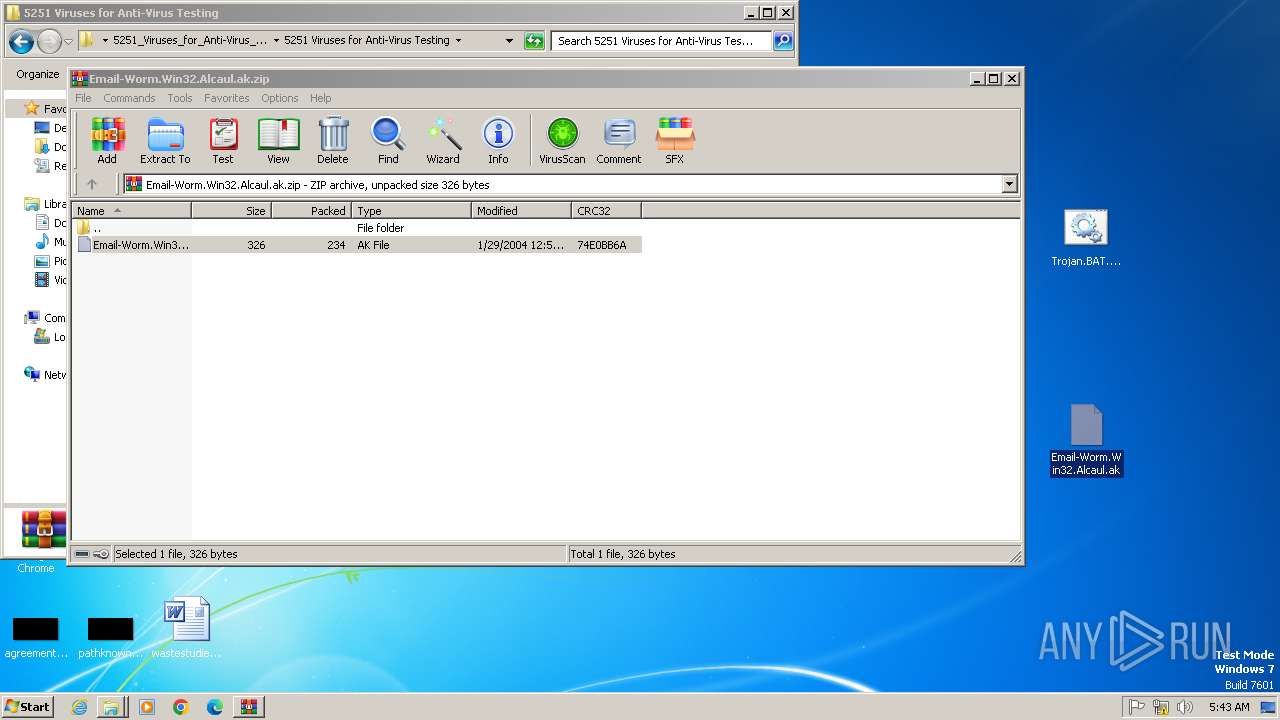
Task: Open the View file tool
Action: pyautogui.click(x=278, y=141)
